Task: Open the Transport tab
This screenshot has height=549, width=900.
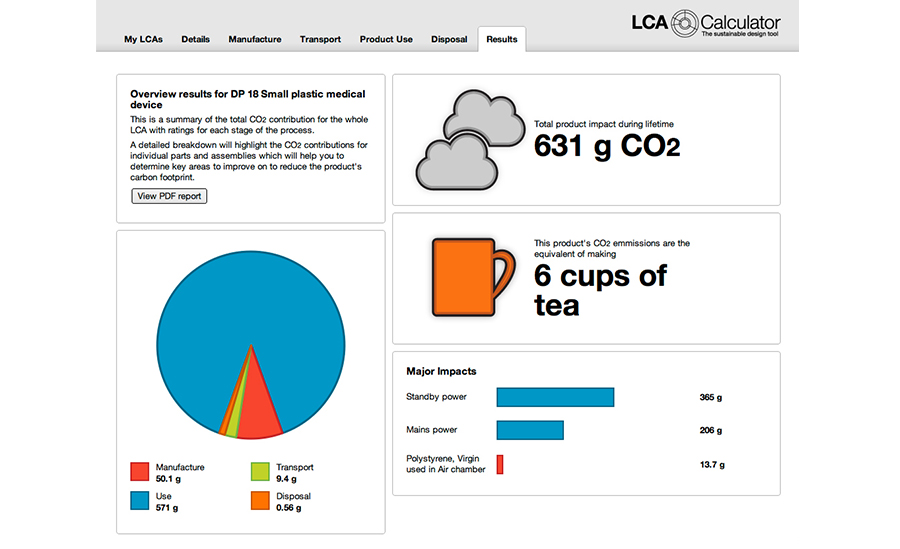Action: 320,40
